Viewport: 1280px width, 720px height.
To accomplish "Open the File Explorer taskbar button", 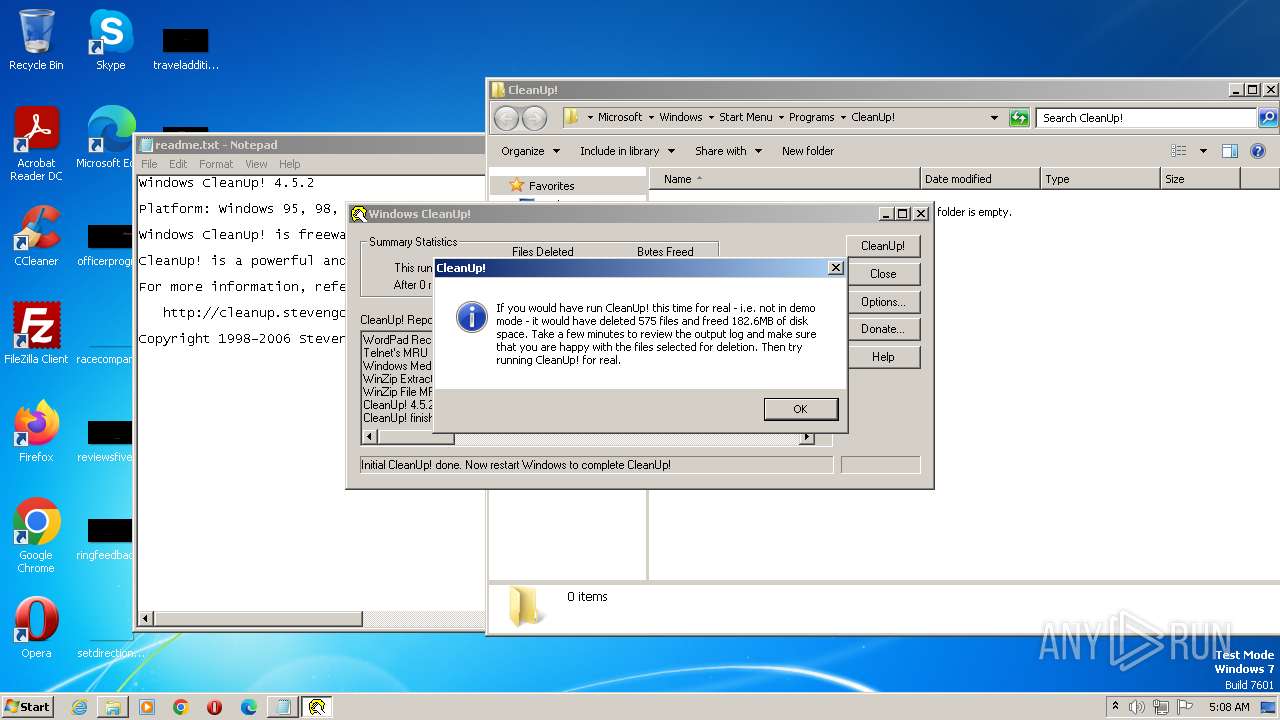I will click(113, 707).
